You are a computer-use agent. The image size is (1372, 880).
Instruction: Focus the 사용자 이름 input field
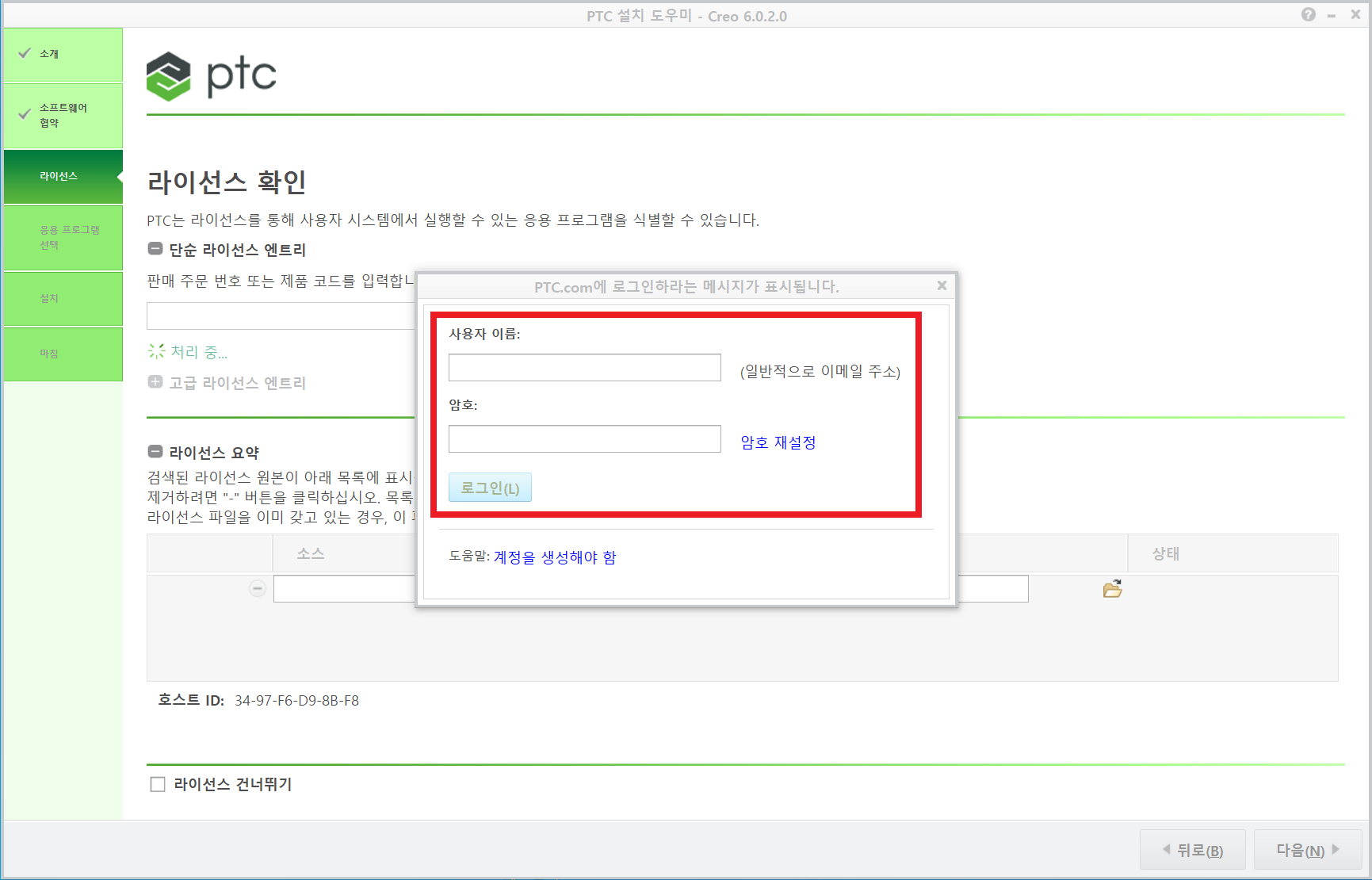pos(585,368)
